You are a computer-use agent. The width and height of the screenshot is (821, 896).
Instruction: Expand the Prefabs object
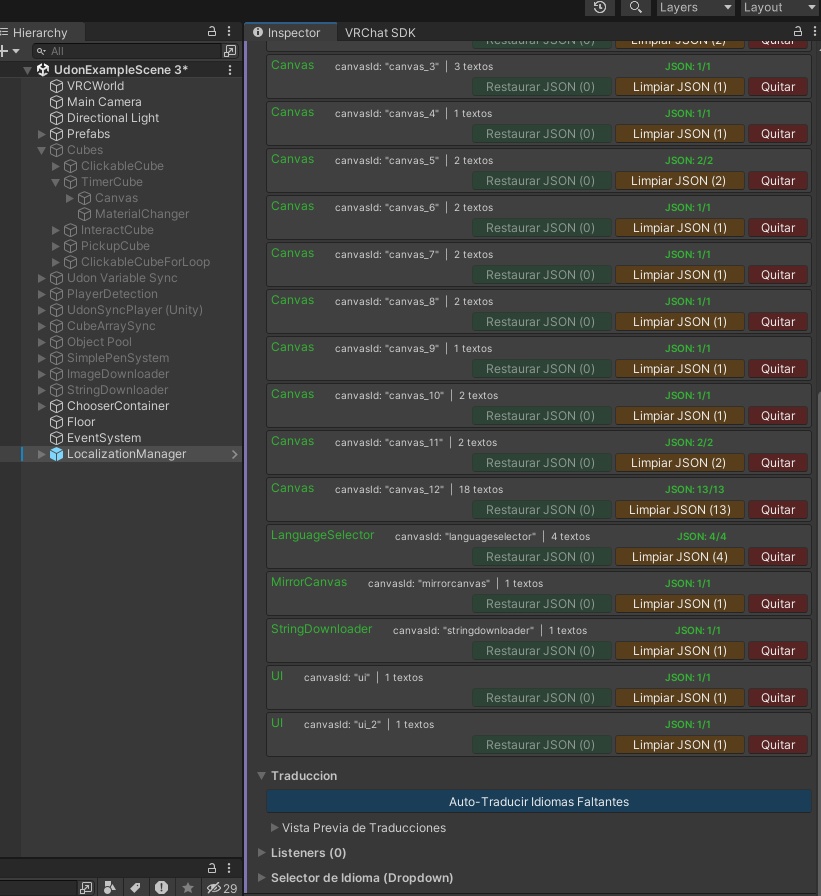pos(41,134)
